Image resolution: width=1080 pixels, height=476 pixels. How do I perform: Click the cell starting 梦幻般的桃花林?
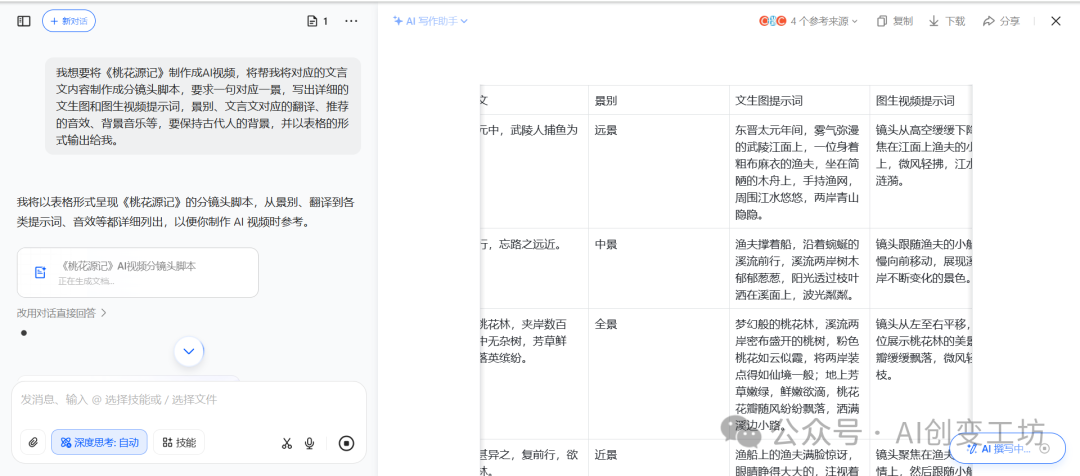(x=799, y=374)
